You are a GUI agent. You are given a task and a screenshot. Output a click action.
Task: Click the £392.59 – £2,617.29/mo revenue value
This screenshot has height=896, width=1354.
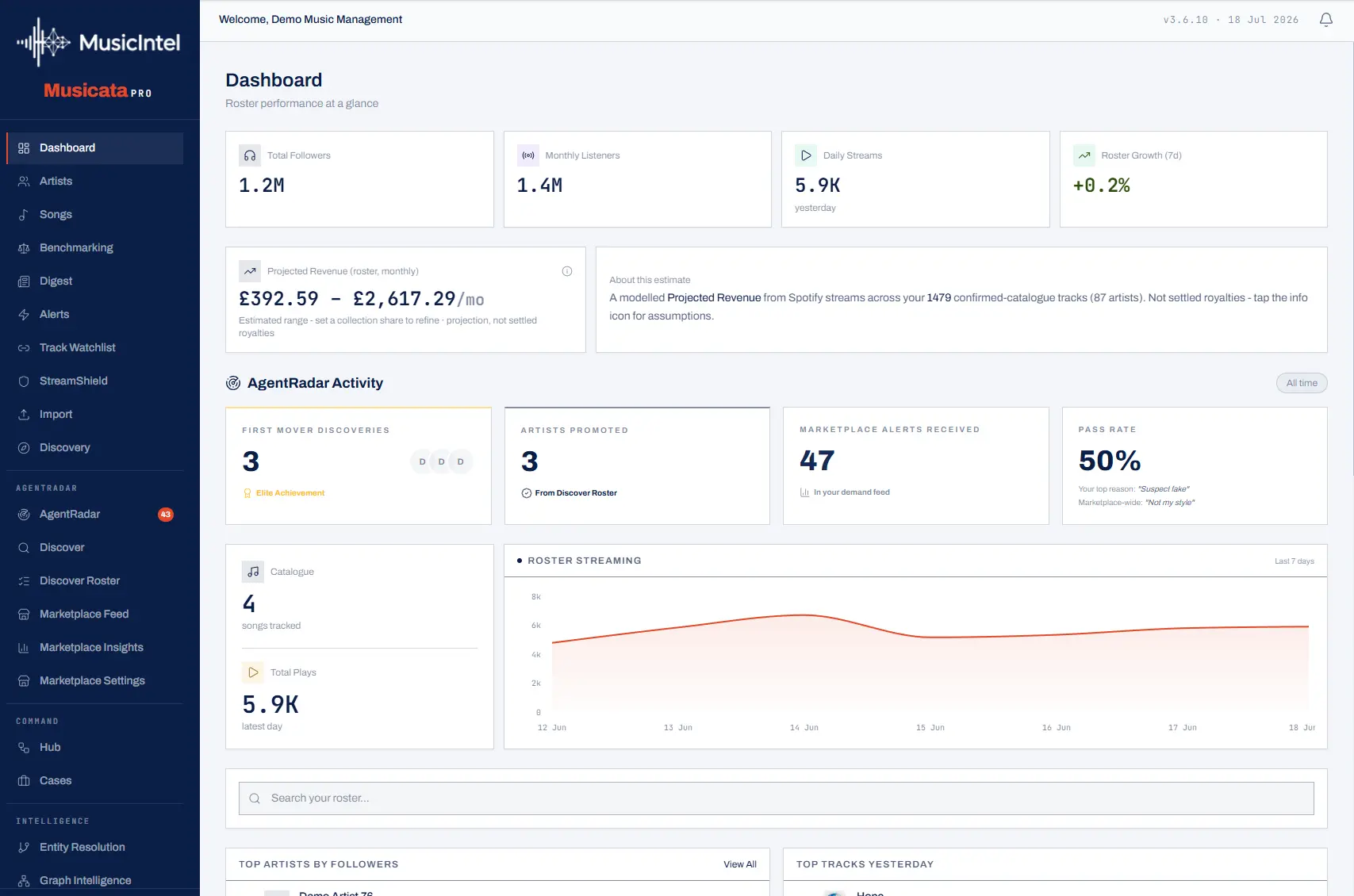[x=362, y=299]
